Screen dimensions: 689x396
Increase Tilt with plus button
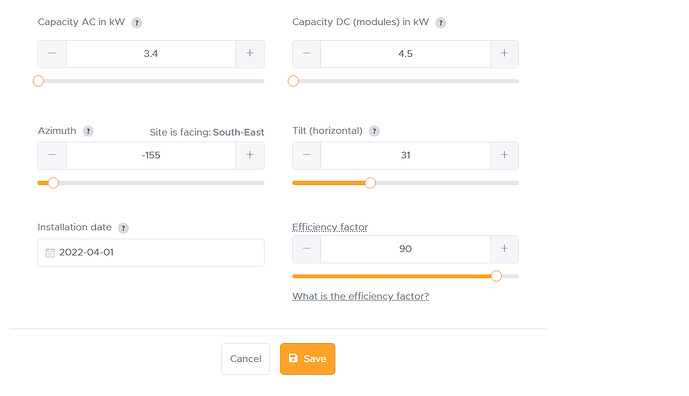504,155
